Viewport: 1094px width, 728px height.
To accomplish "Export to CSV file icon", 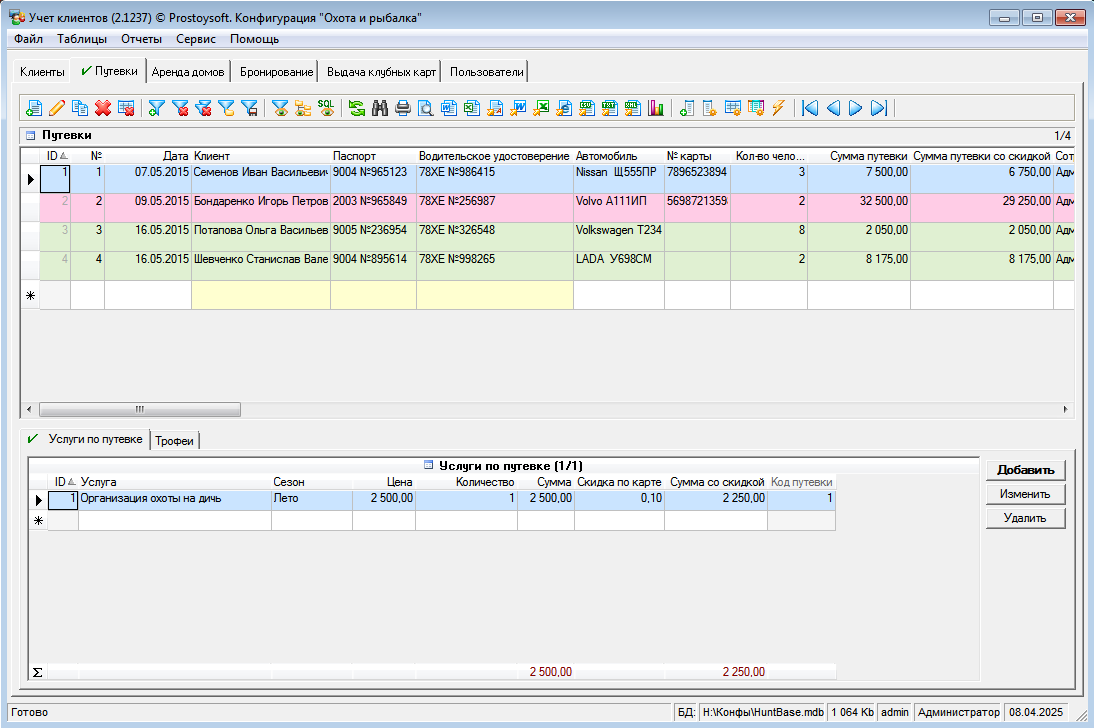I will [587, 108].
